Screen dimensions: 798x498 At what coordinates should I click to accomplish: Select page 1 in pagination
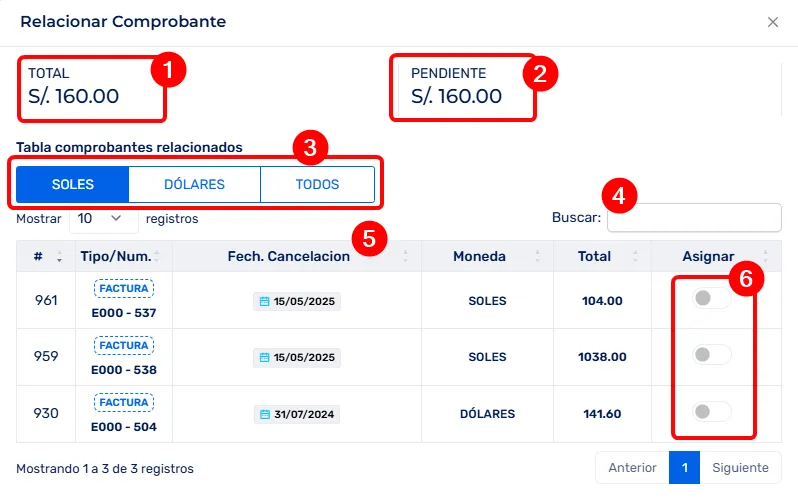pos(684,468)
